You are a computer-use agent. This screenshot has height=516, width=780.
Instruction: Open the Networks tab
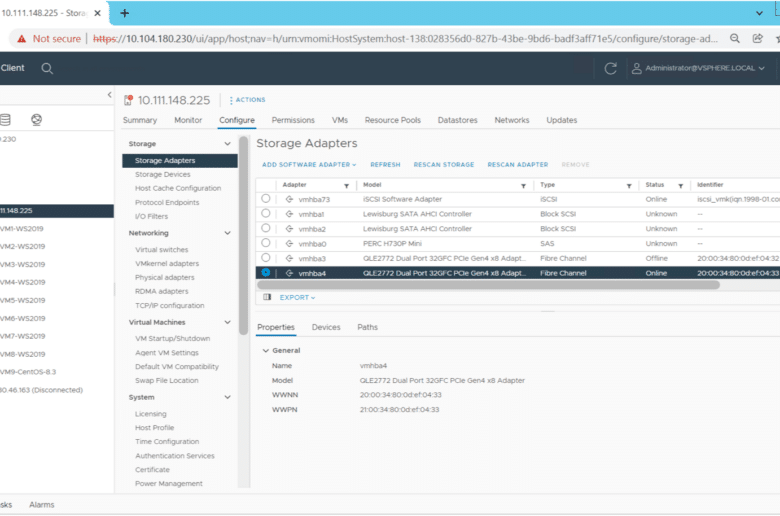pos(511,120)
